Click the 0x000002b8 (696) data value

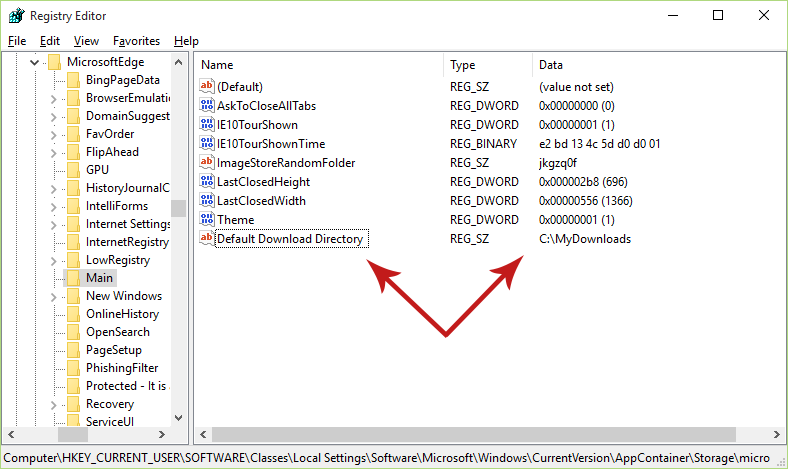click(x=583, y=181)
